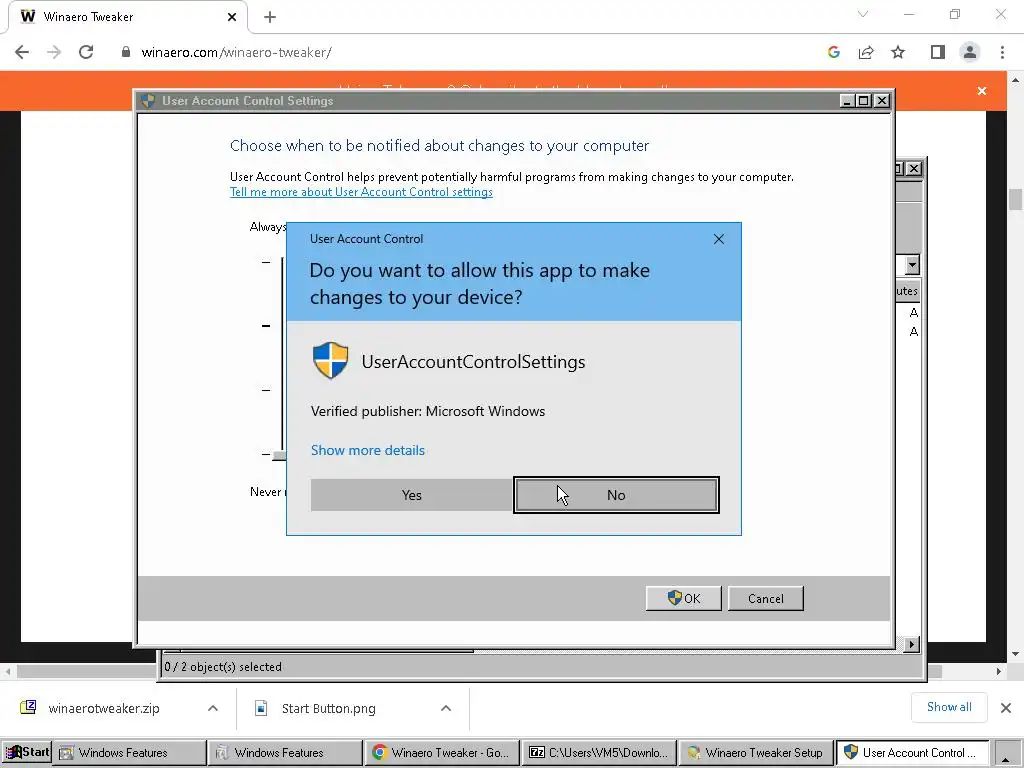Viewport: 1024px width, 768px height.
Task: Click the site lock icon in address bar
Action: (125, 52)
